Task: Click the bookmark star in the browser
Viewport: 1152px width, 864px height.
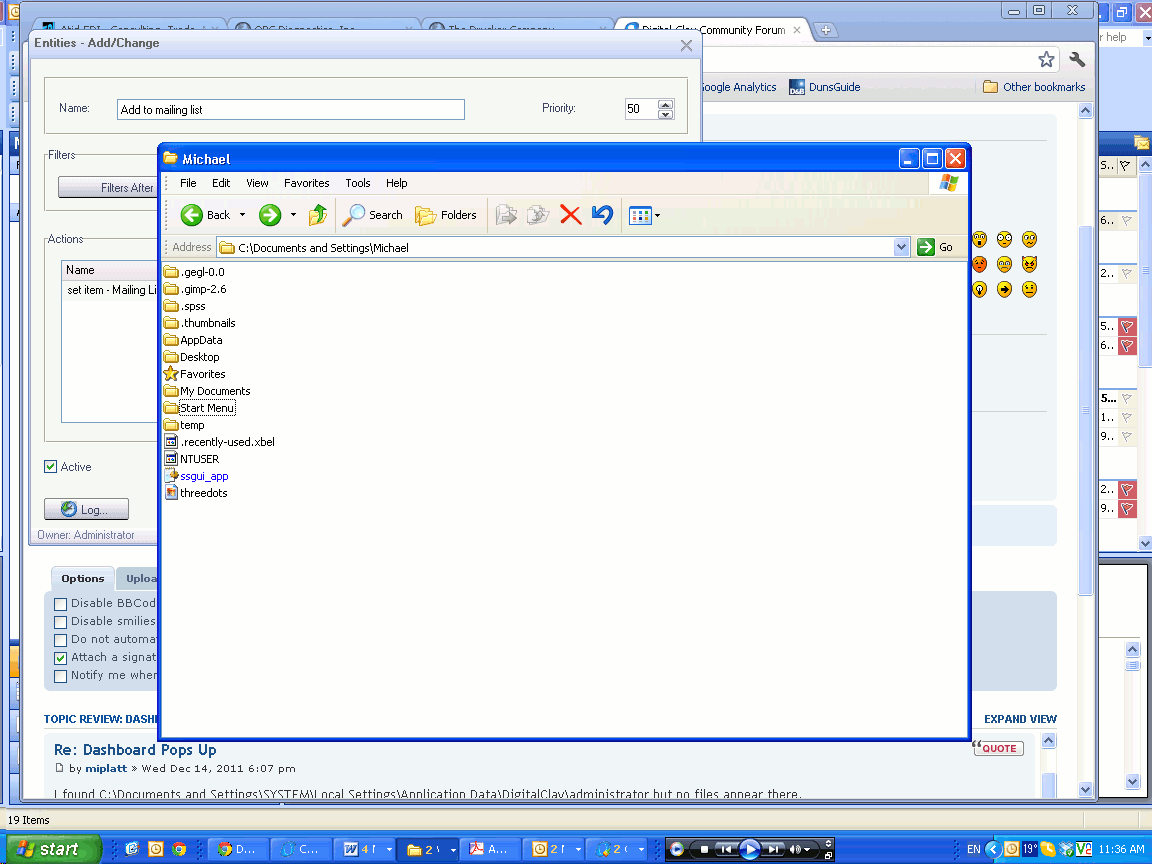Action: [x=1046, y=60]
